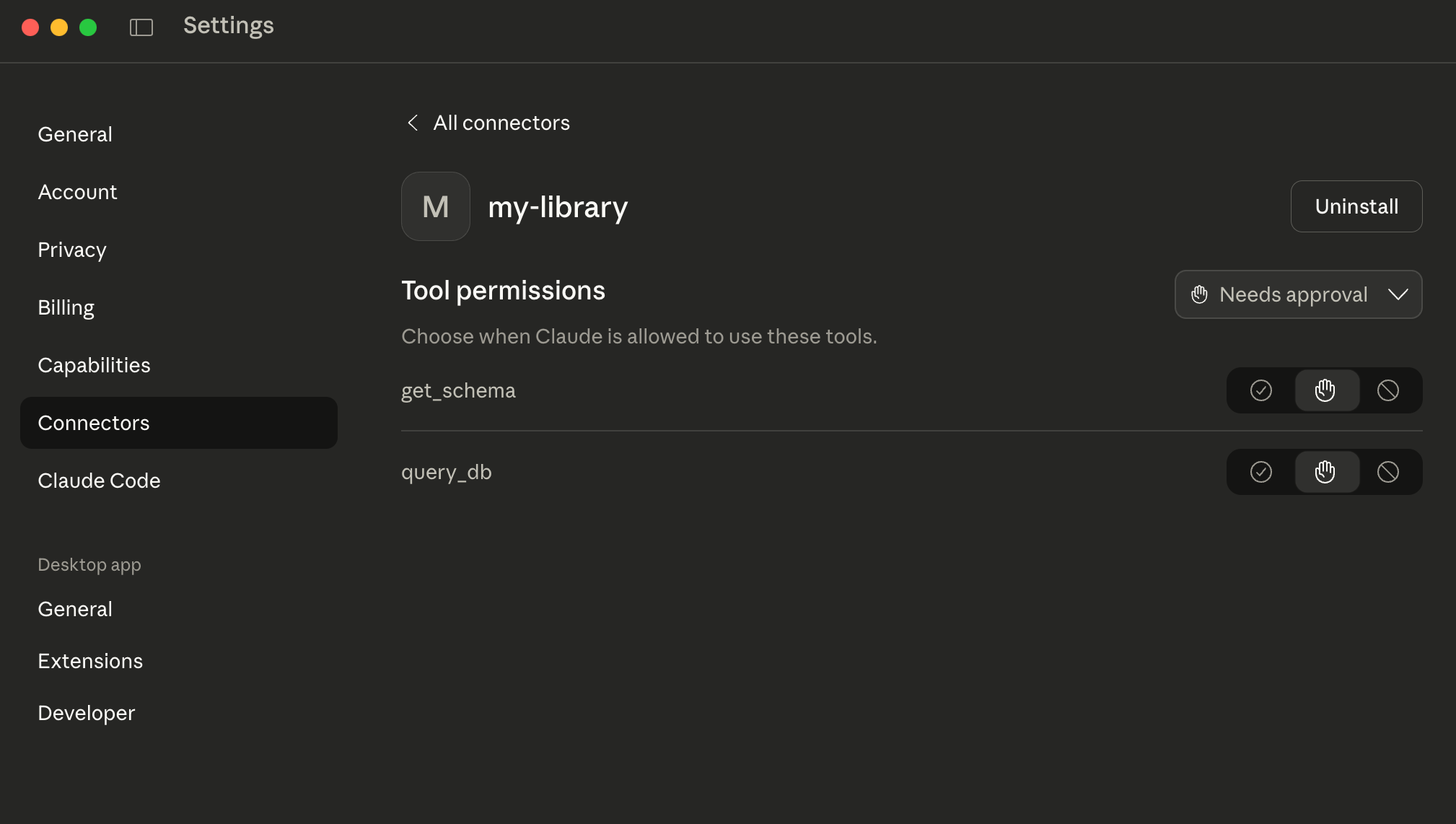Open desktop app Extensions settings

(90, 661)
